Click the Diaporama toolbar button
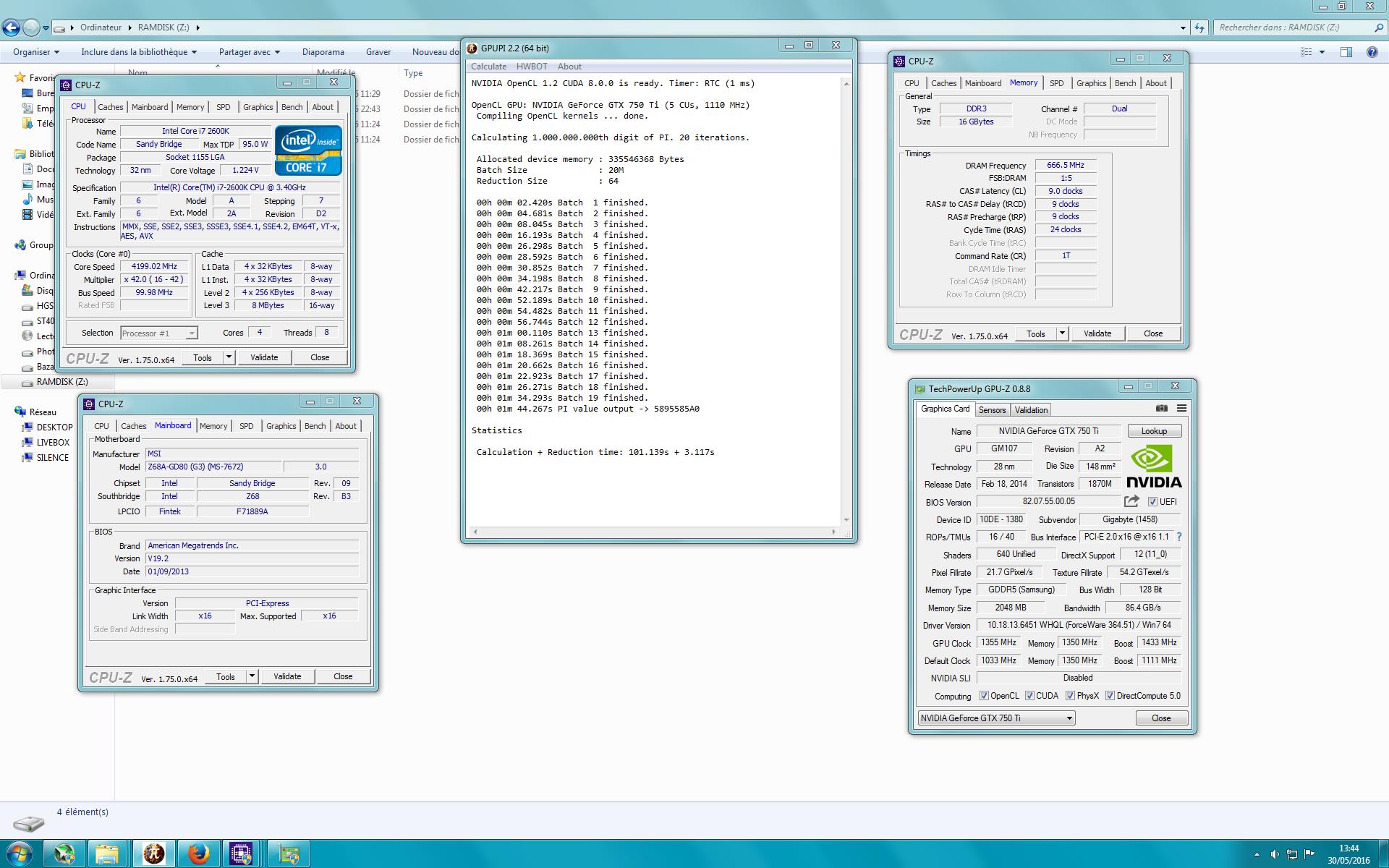1389x868 pixels. [x=323, y=52]
